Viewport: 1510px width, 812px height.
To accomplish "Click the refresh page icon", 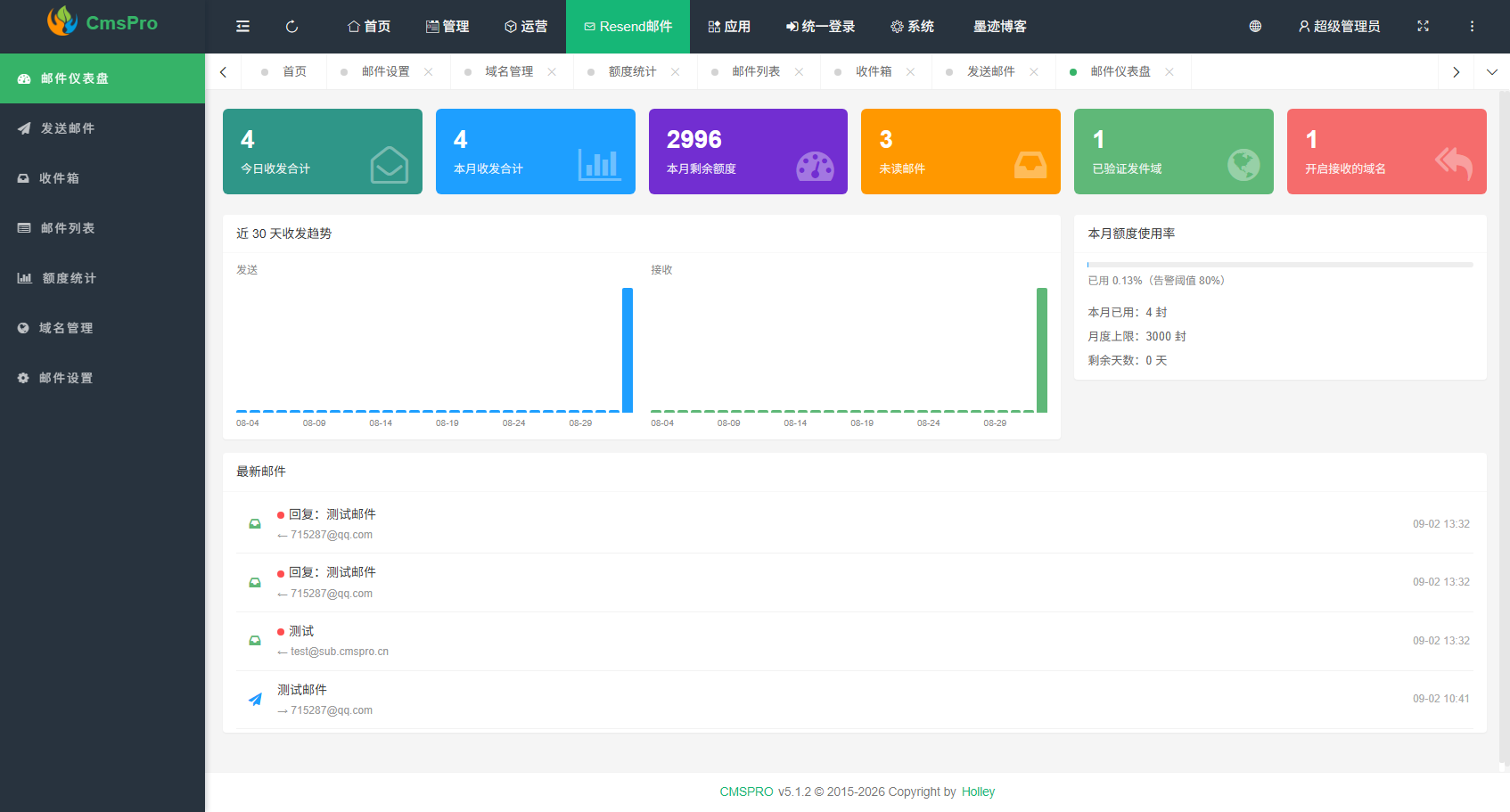I will [291, 27].
